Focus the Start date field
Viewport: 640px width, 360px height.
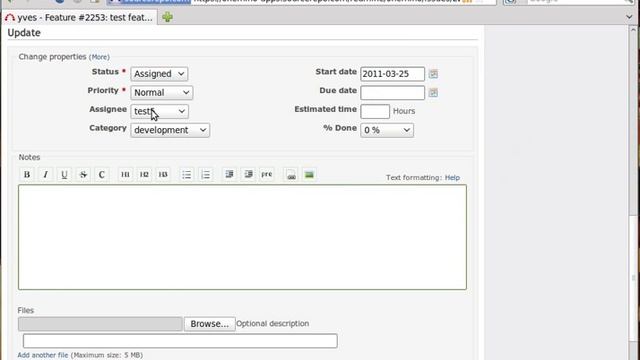coord(392,74)
